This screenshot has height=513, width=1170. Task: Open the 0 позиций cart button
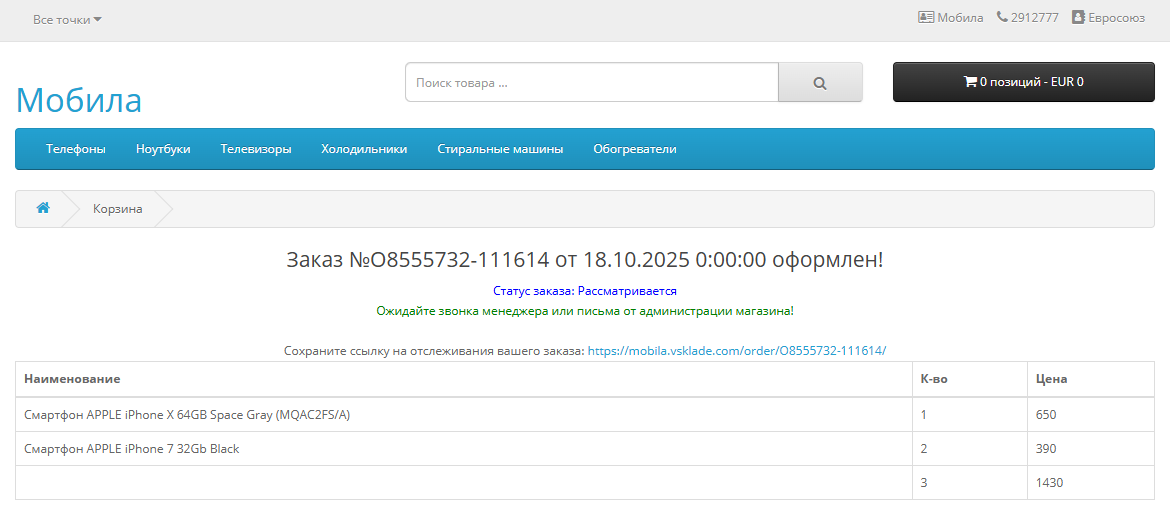click(1023, 82)
